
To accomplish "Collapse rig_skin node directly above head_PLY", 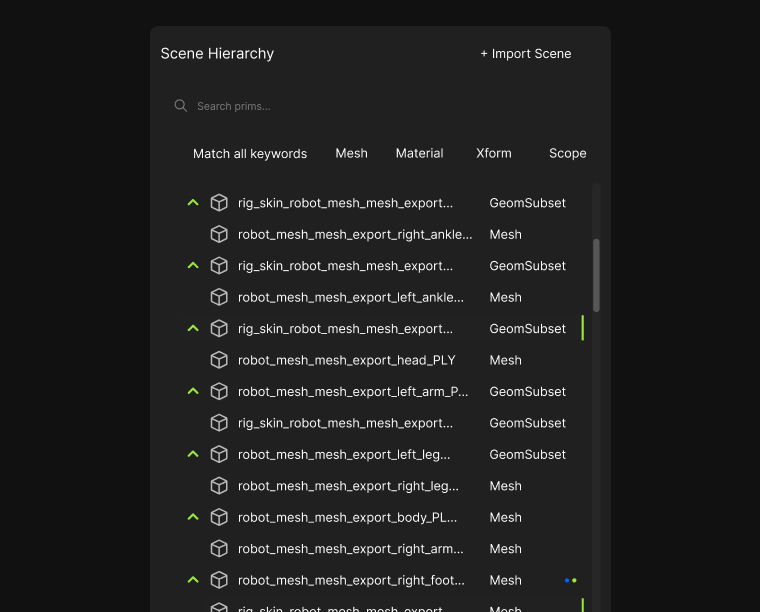I will tap(193, 328).
